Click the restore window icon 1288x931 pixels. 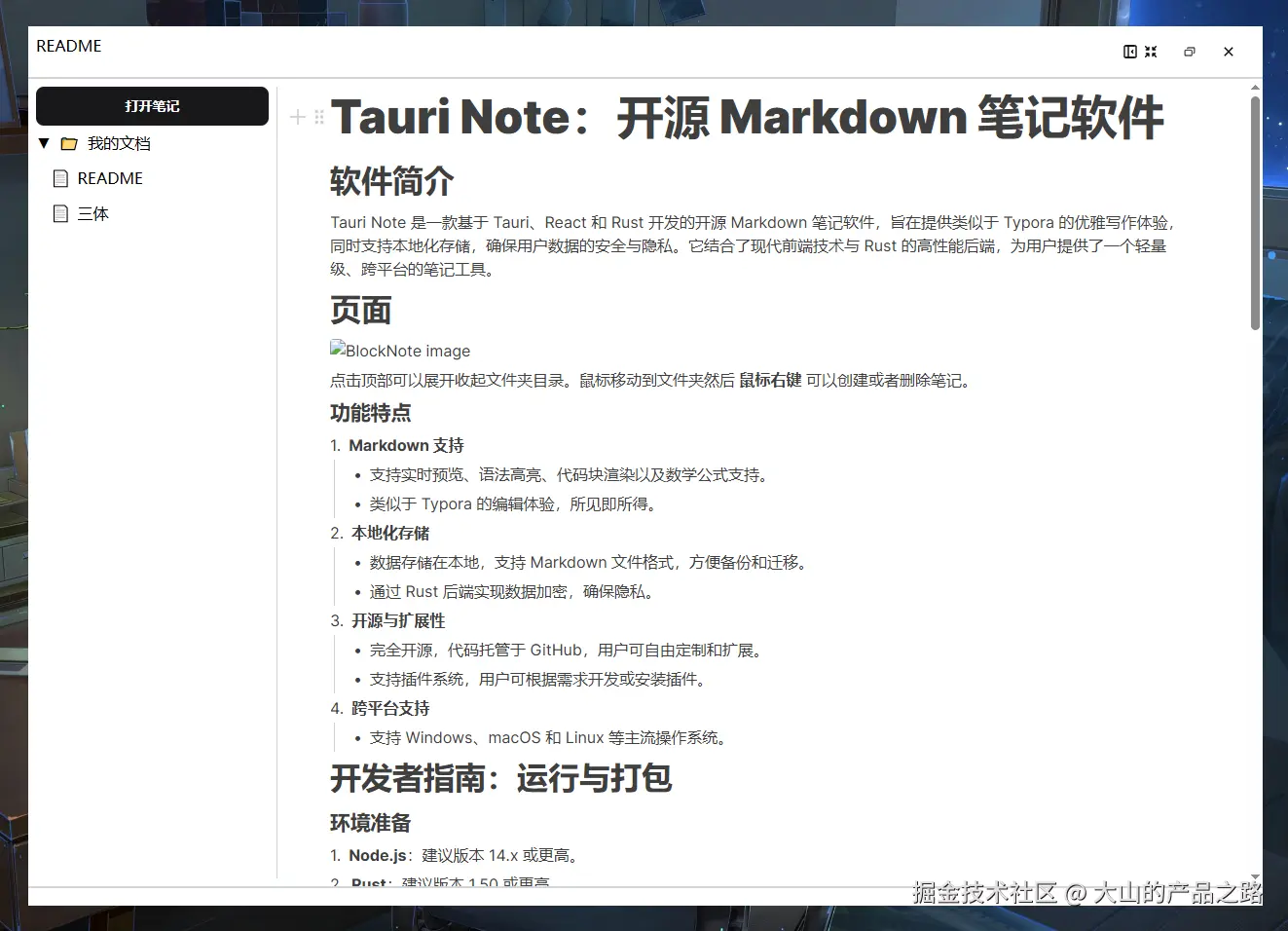point(1189,52)
